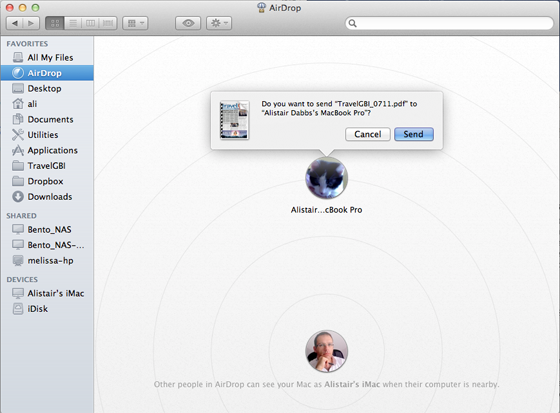Click the TravelGBI folder icon
The height and width of the screenshot is (413, 560).
coord(18,166)
